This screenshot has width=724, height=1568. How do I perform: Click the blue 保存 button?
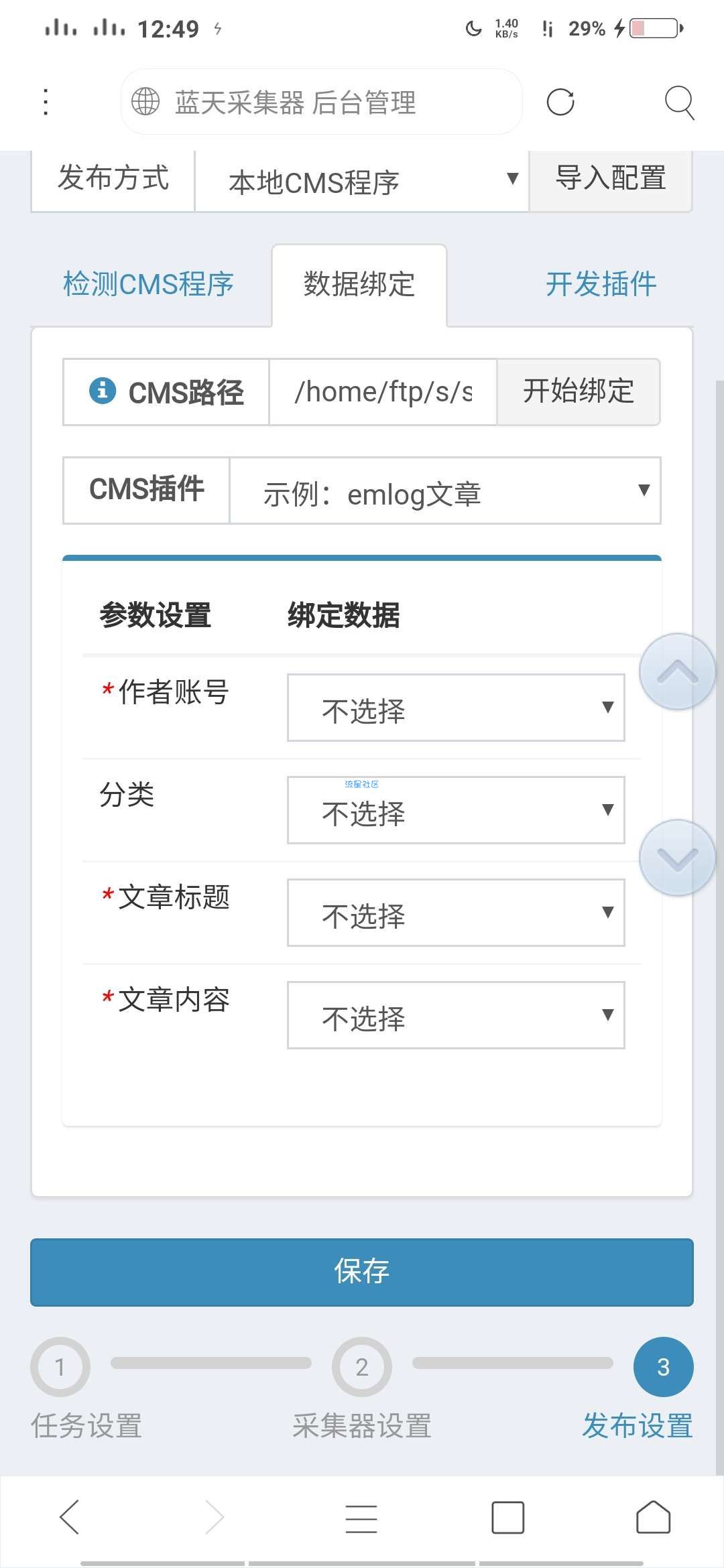(x=362, y=1272)
